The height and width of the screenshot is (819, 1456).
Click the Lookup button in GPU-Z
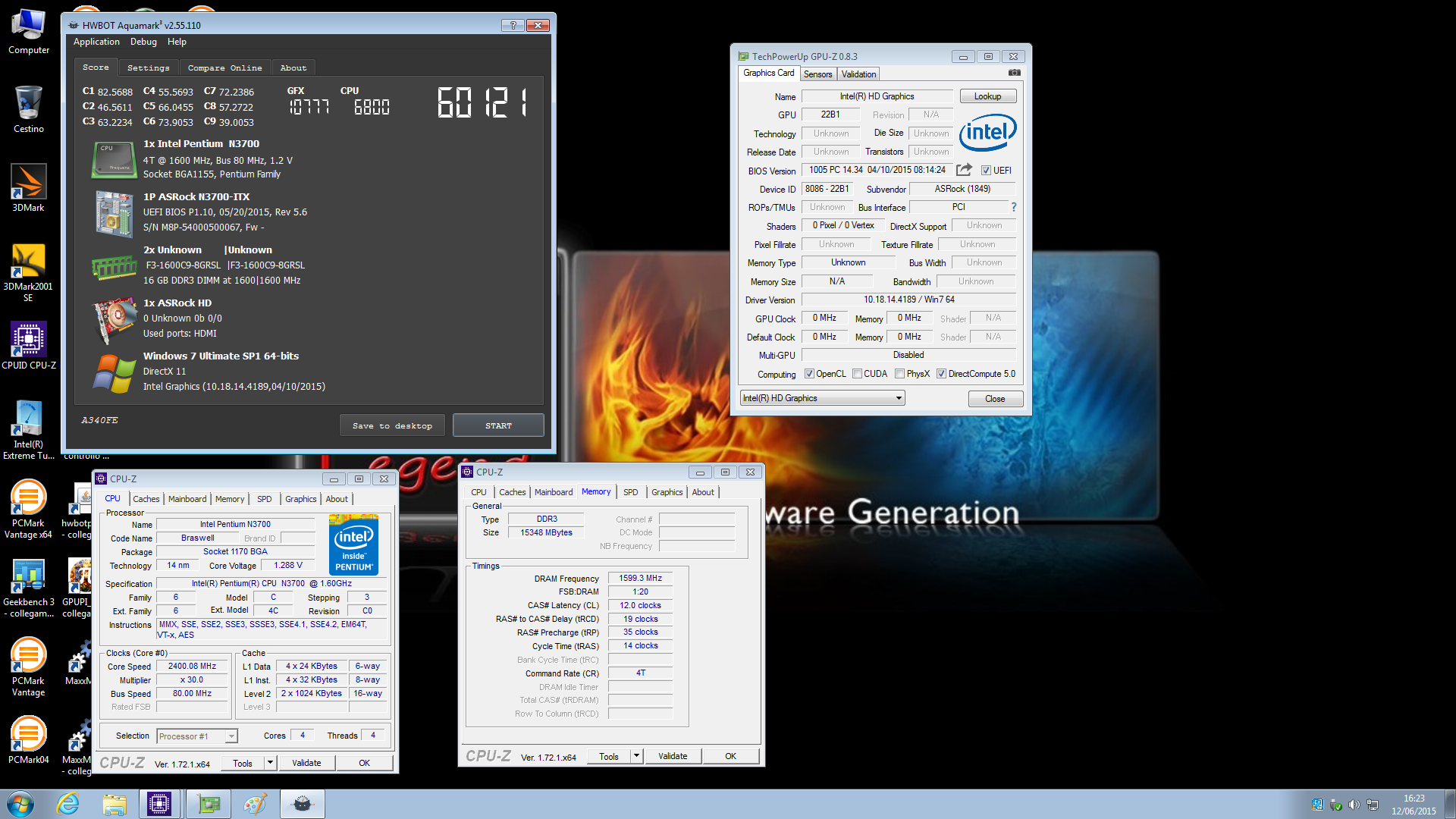point(987,96)
